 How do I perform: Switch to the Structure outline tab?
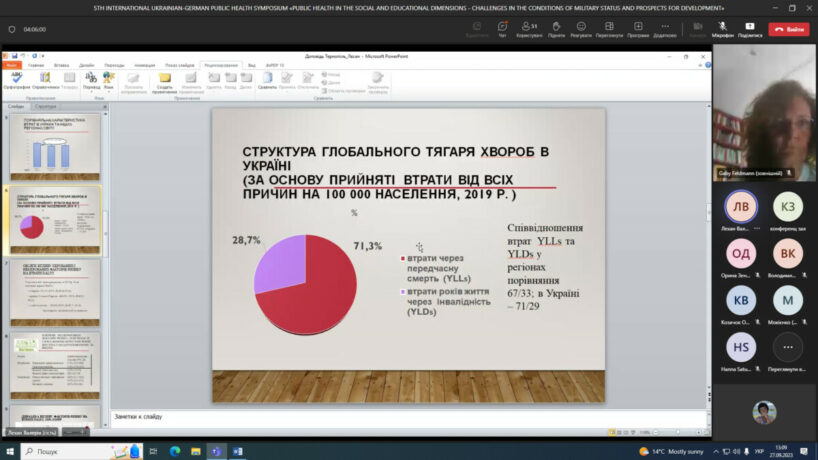pos(45,106)
